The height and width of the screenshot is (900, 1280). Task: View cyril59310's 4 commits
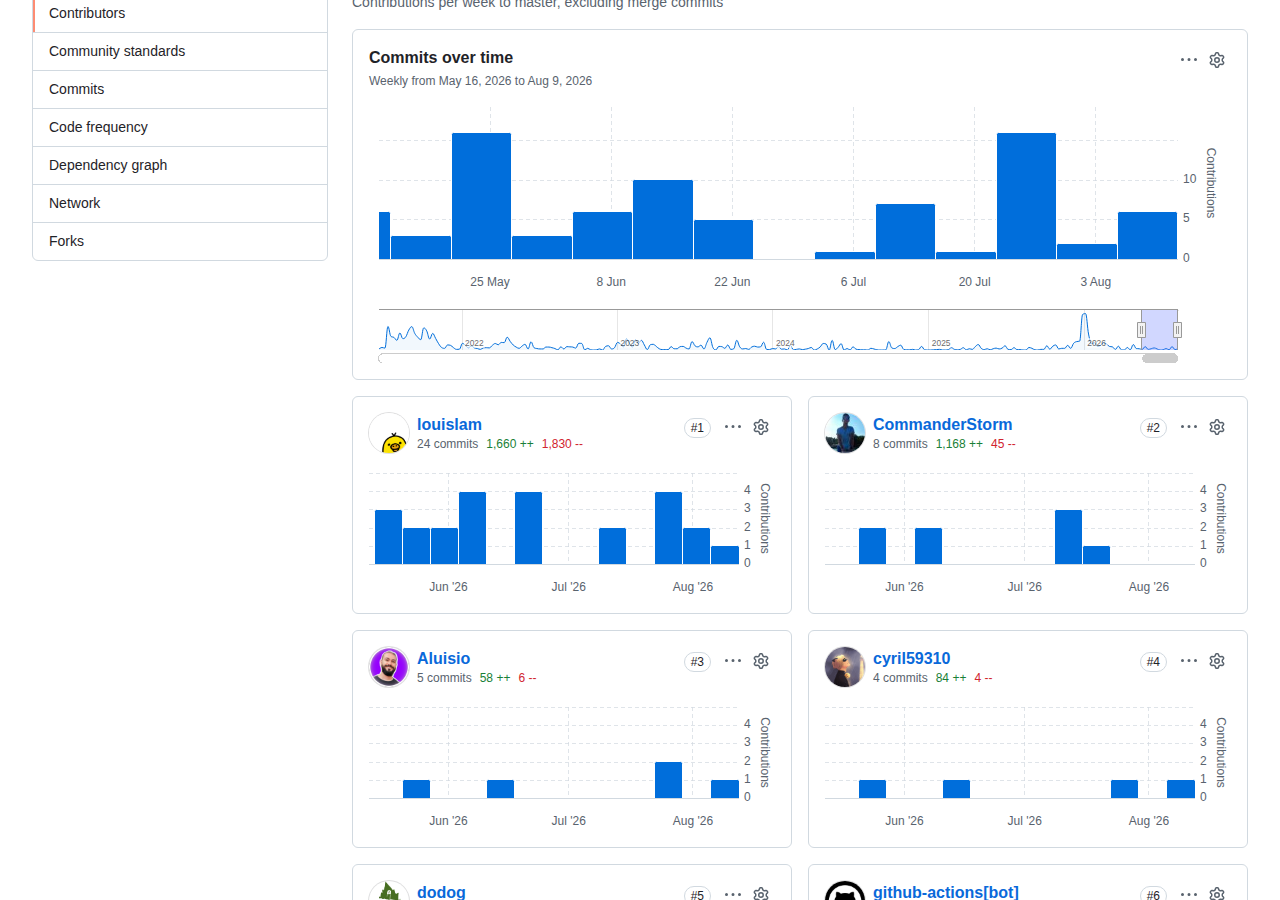click(x=900, y=678)
